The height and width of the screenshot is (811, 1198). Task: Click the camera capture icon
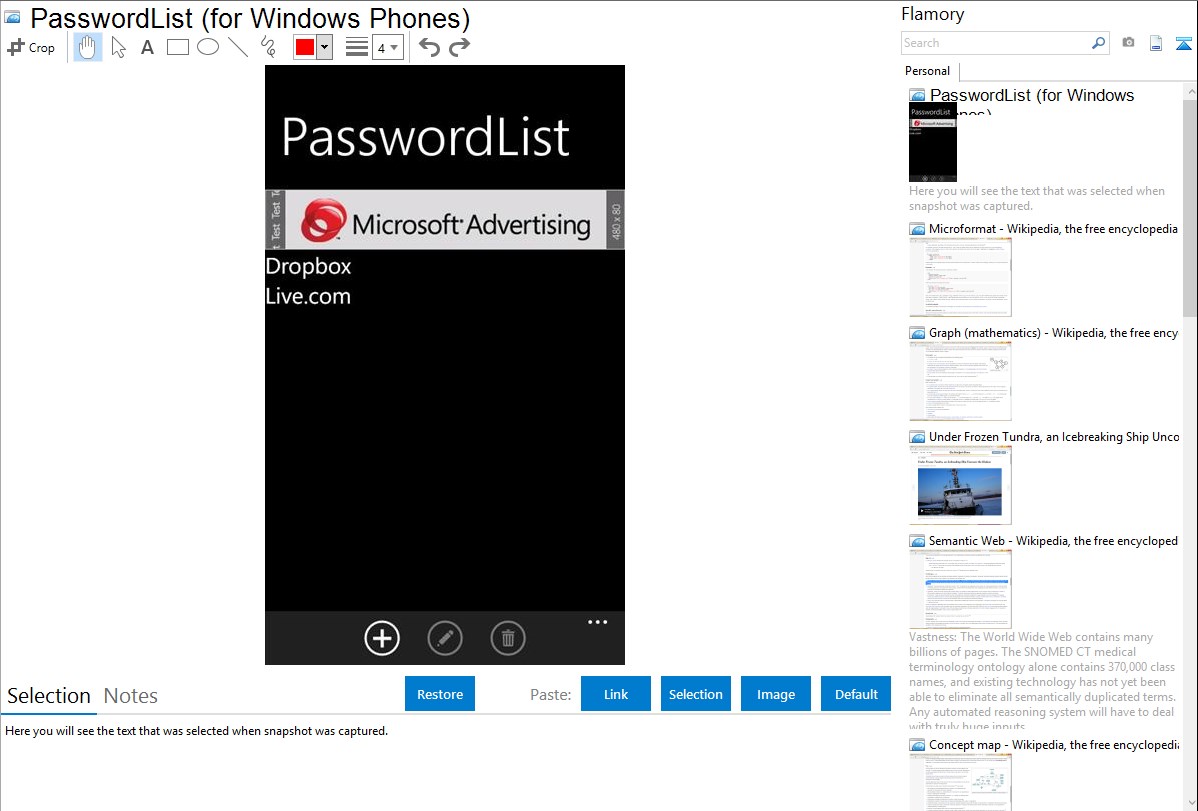1128,43
